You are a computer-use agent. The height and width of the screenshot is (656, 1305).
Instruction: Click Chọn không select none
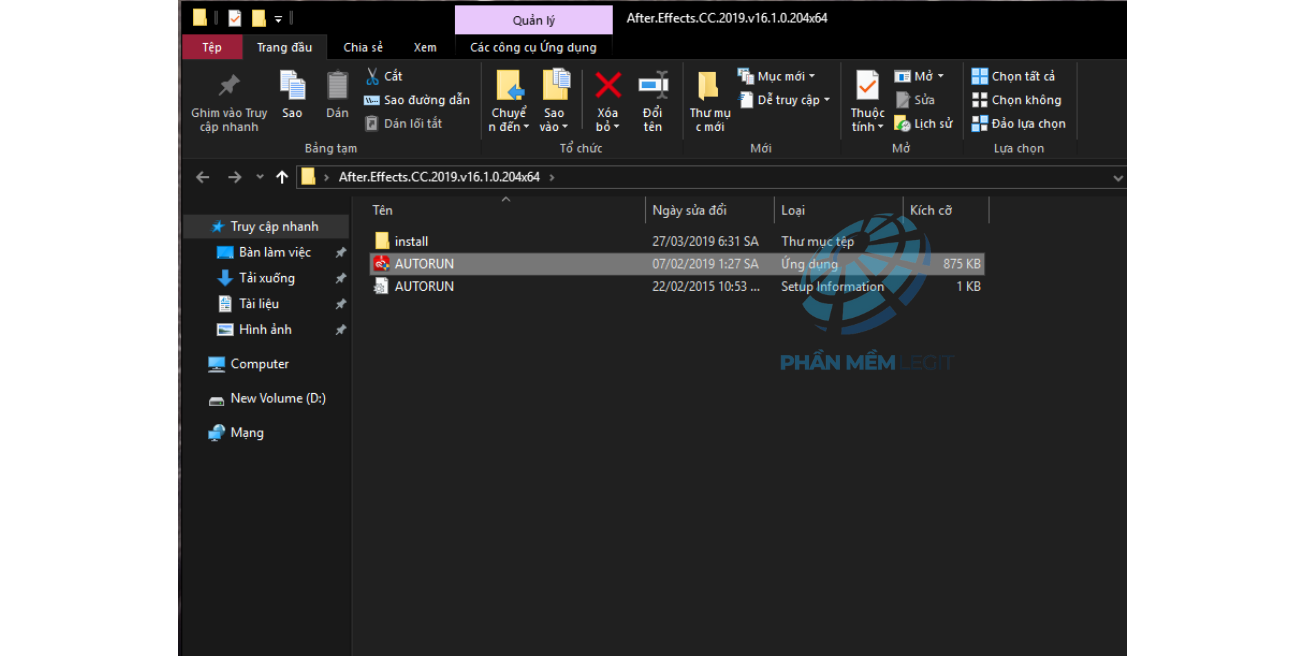click(1016, 100)
